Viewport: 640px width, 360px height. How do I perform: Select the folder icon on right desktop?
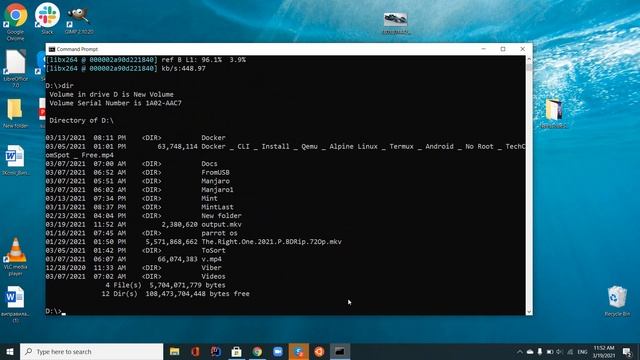554,113
